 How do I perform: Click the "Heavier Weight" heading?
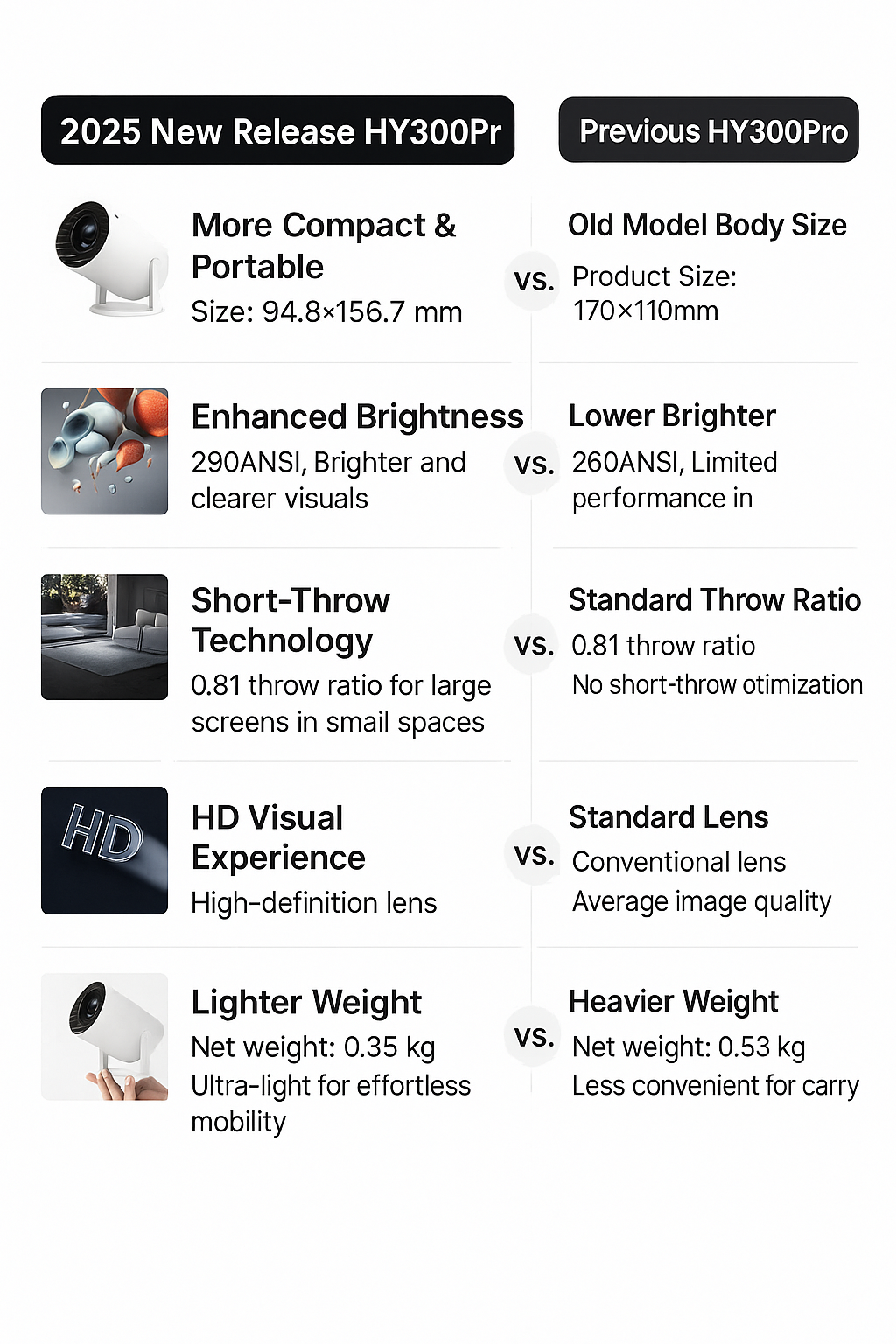[673, 1001]
